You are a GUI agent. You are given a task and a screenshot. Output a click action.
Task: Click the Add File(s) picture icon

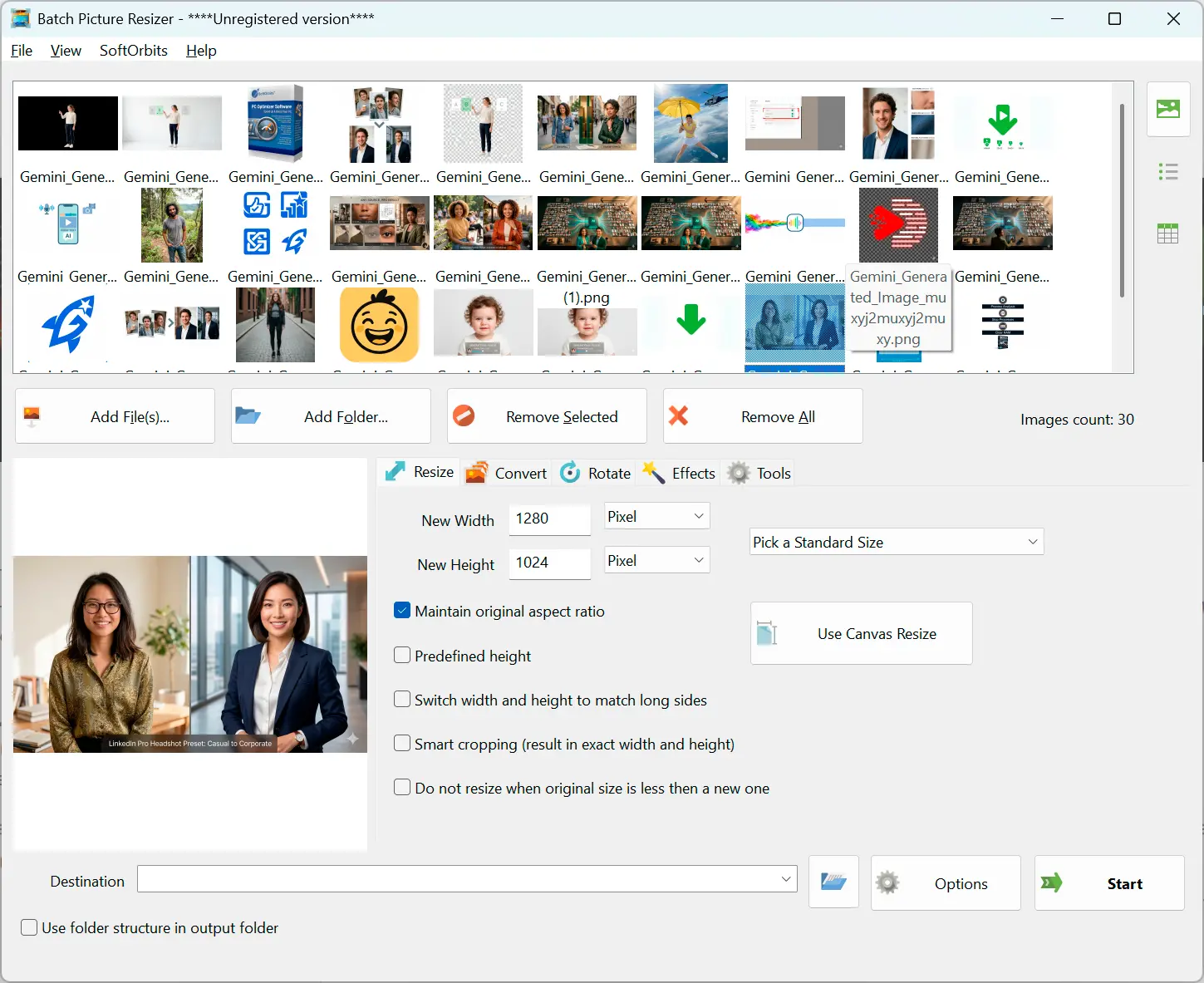(x=32, y=416)
